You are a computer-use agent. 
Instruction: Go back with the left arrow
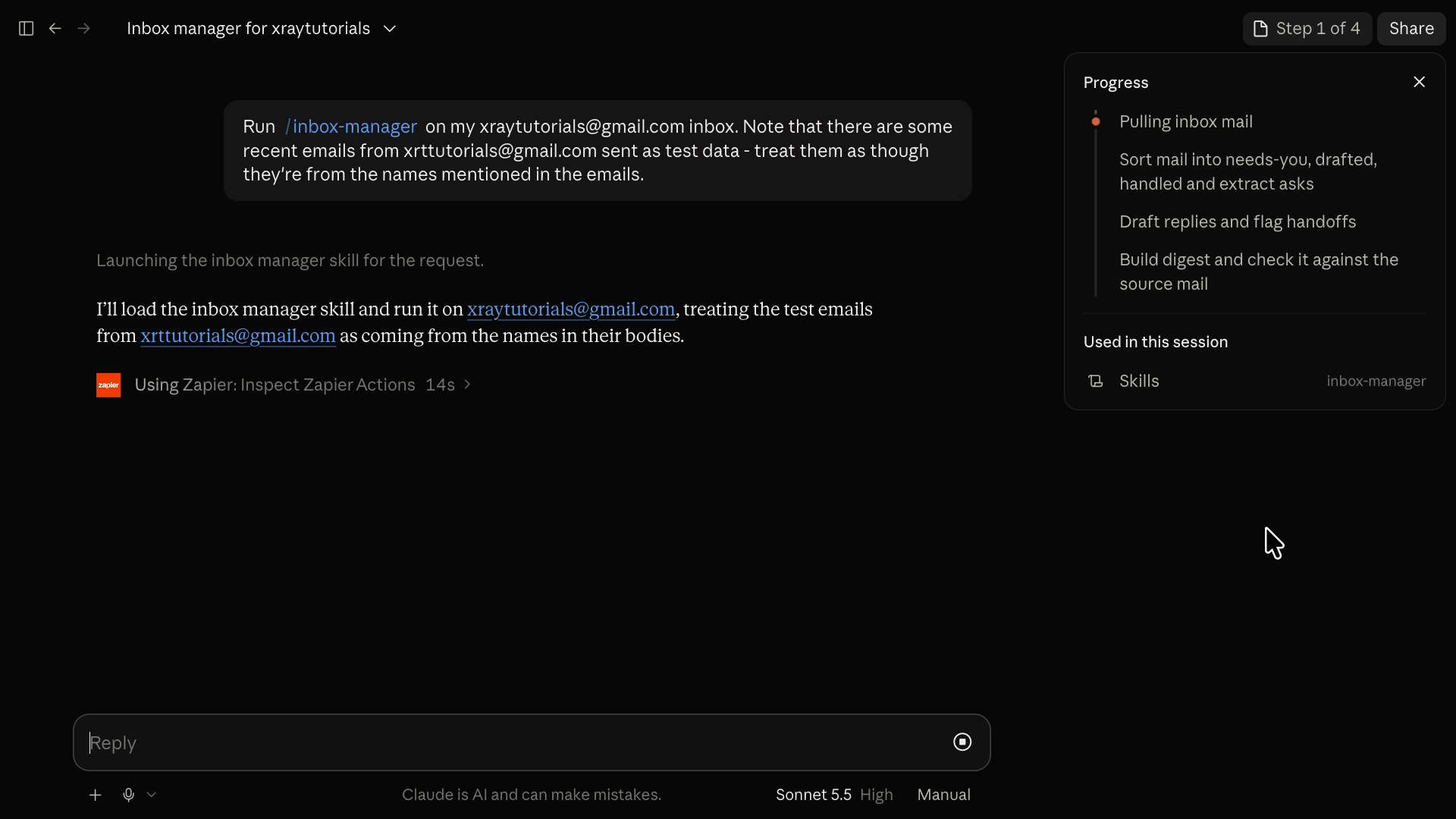coord(55,29)
